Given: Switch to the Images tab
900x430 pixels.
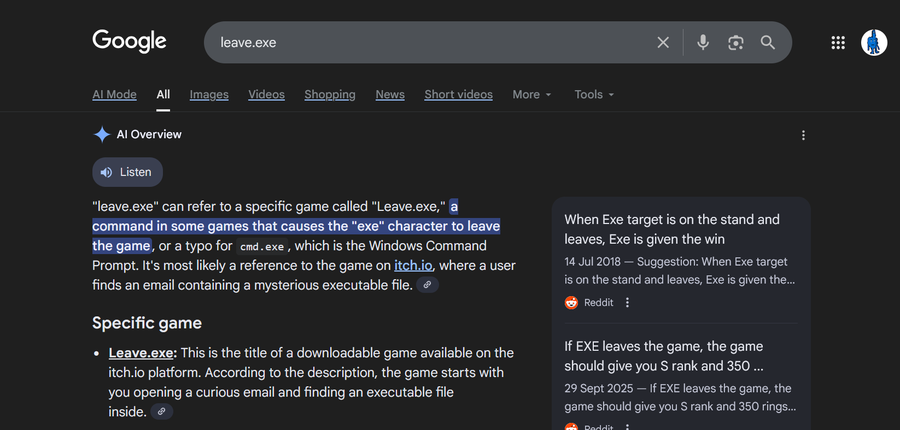Looking at the screenshot, I should tap(209, 94).
